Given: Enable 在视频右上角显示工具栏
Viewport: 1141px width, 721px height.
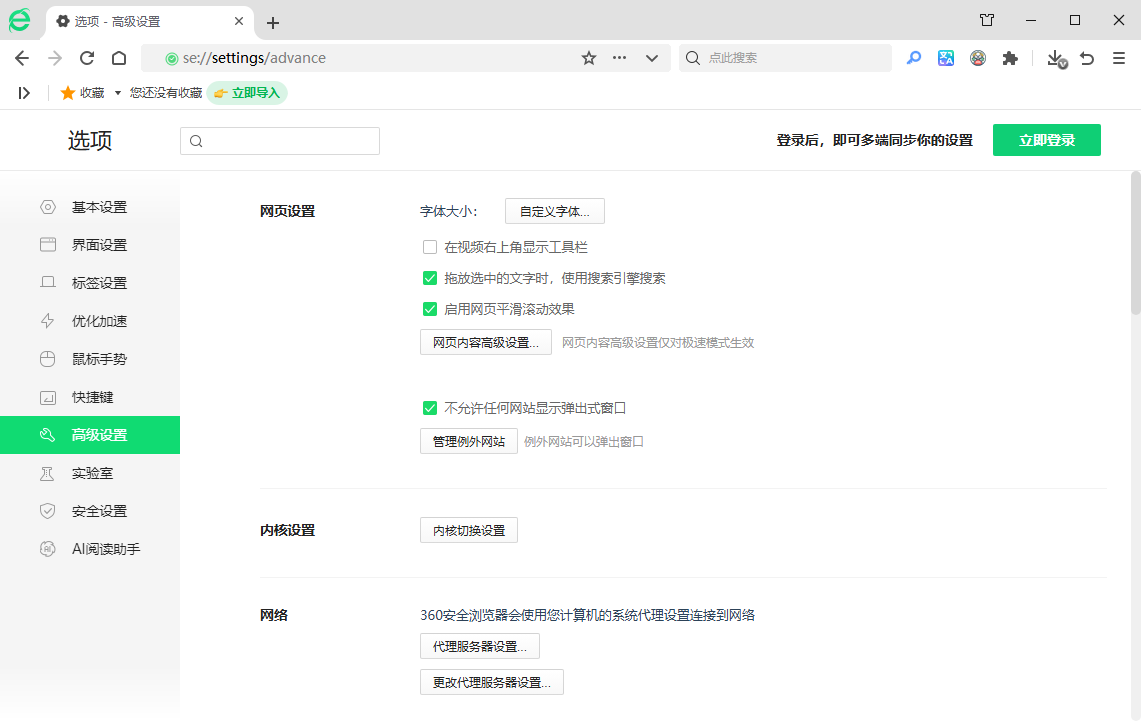Looking at the screenshot, I should point(430,246).
